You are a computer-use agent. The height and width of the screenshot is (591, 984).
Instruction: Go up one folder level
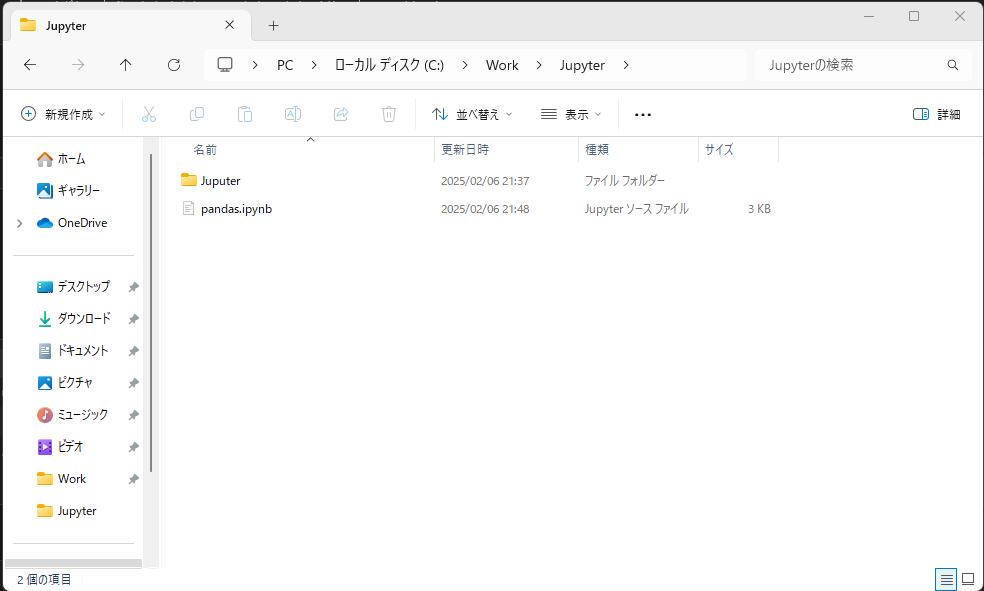(x=125, y=65)
